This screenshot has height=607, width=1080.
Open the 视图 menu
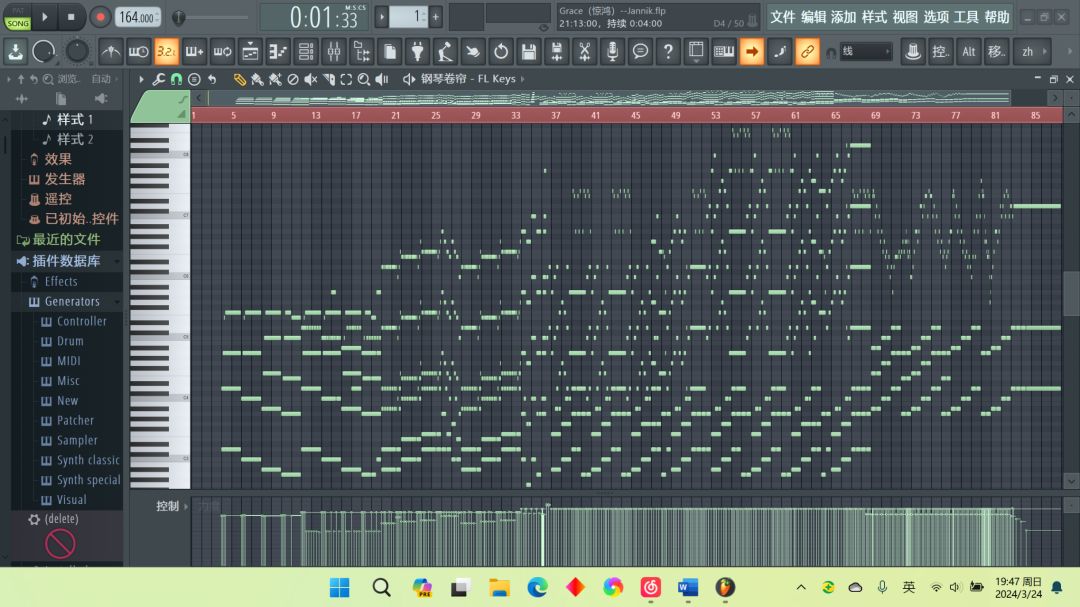tap(905, 17)
